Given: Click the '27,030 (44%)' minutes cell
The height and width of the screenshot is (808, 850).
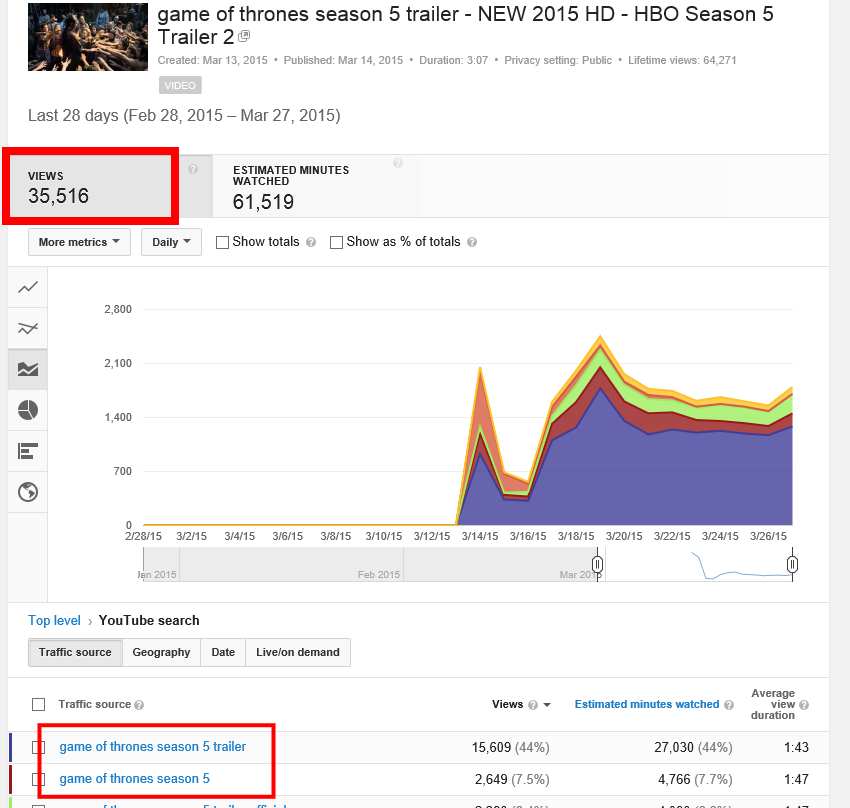Looking at the screenshot, I should click(x=693, y=748).
